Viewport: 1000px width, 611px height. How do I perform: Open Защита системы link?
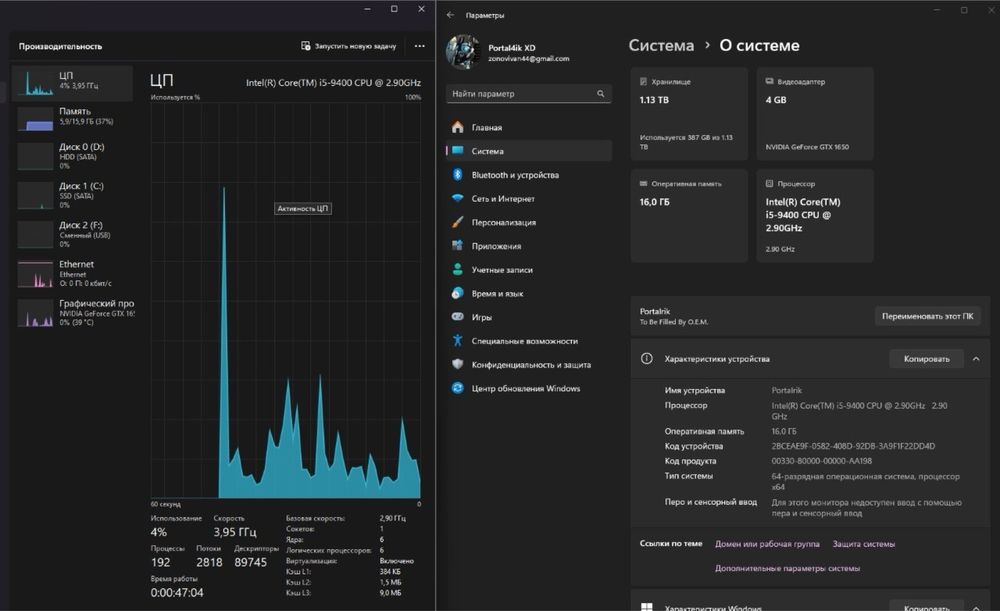coord(864,544)
